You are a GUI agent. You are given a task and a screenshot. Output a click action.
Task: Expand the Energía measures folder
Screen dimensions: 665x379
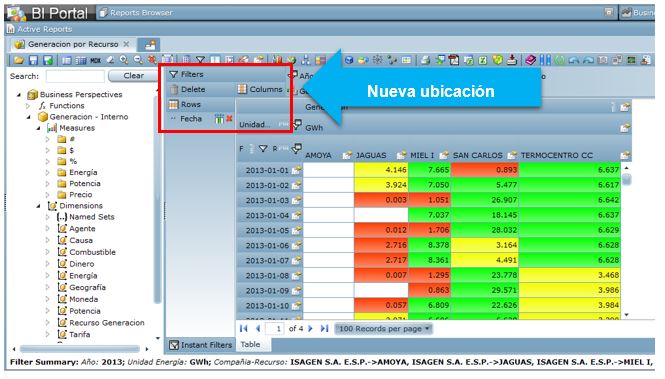click(x=48, y=173)
